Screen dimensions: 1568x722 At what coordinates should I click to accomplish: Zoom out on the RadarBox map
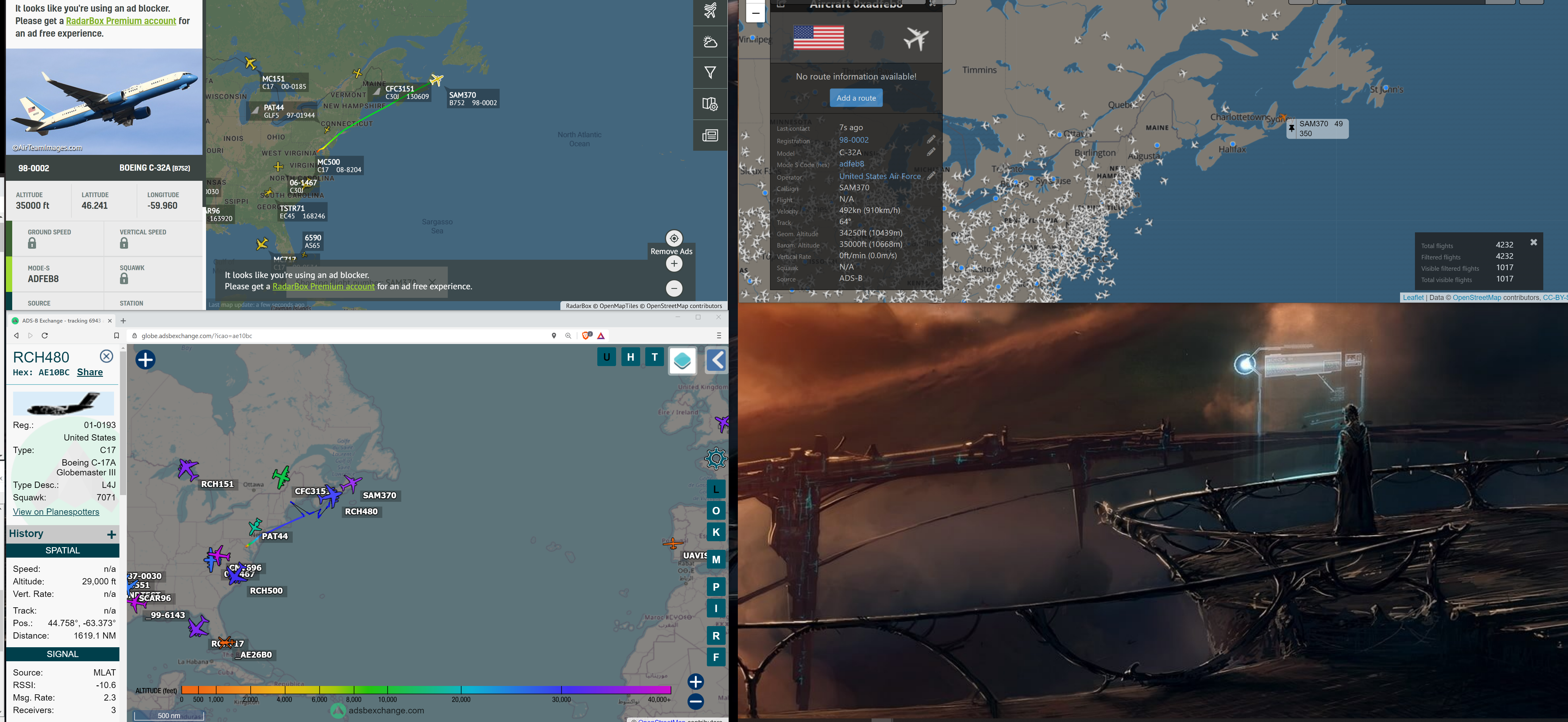coord(674,288)
